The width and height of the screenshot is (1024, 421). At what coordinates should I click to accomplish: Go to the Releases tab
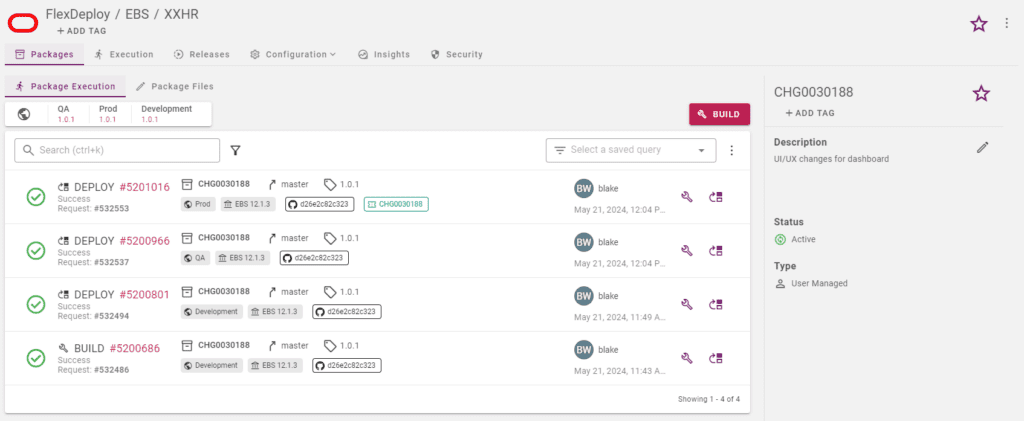click(x=202, y=54)
